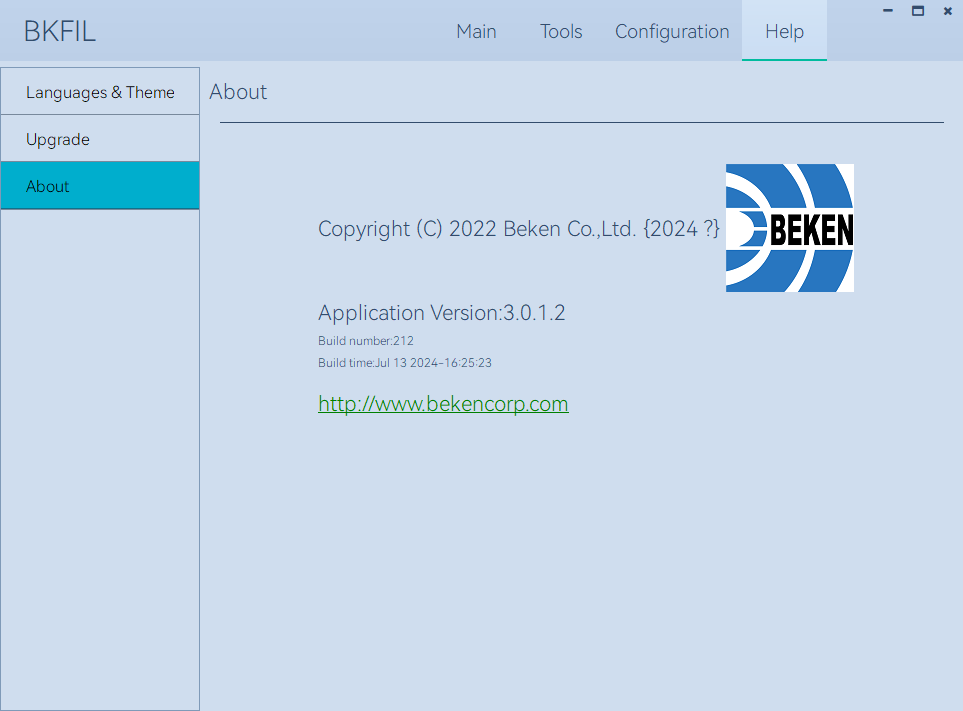
Task: Open the bekencorp.com website link
Action: coord(443,403)
